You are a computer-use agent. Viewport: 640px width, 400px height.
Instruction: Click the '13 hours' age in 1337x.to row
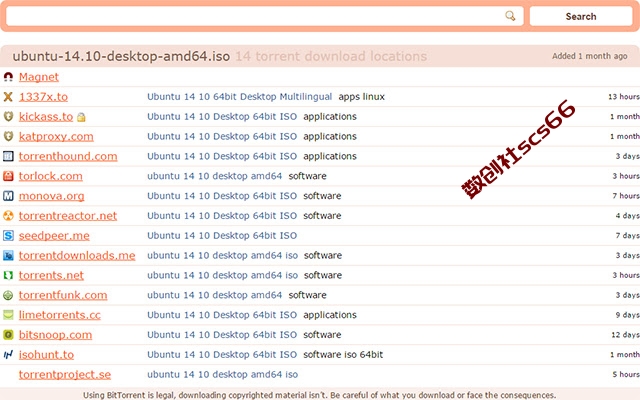point(624,97)
